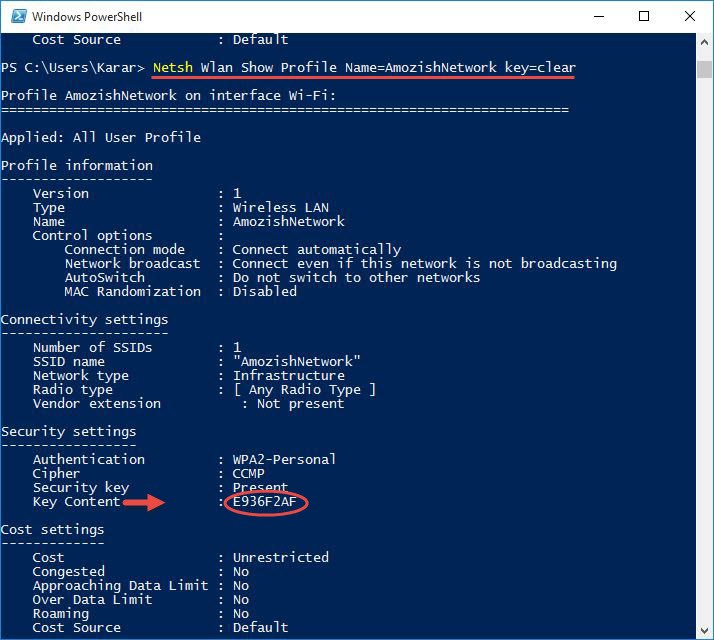Click the 'Disabled' MAC Randomization value
Viewport: 714px width, 640px height.
(265, 292)
